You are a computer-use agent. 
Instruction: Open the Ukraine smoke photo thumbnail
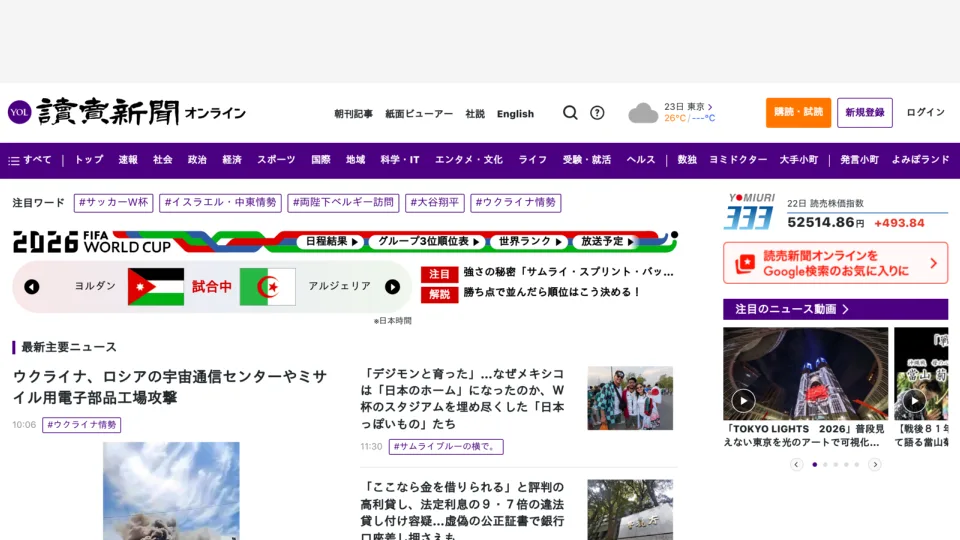point(171,491)
